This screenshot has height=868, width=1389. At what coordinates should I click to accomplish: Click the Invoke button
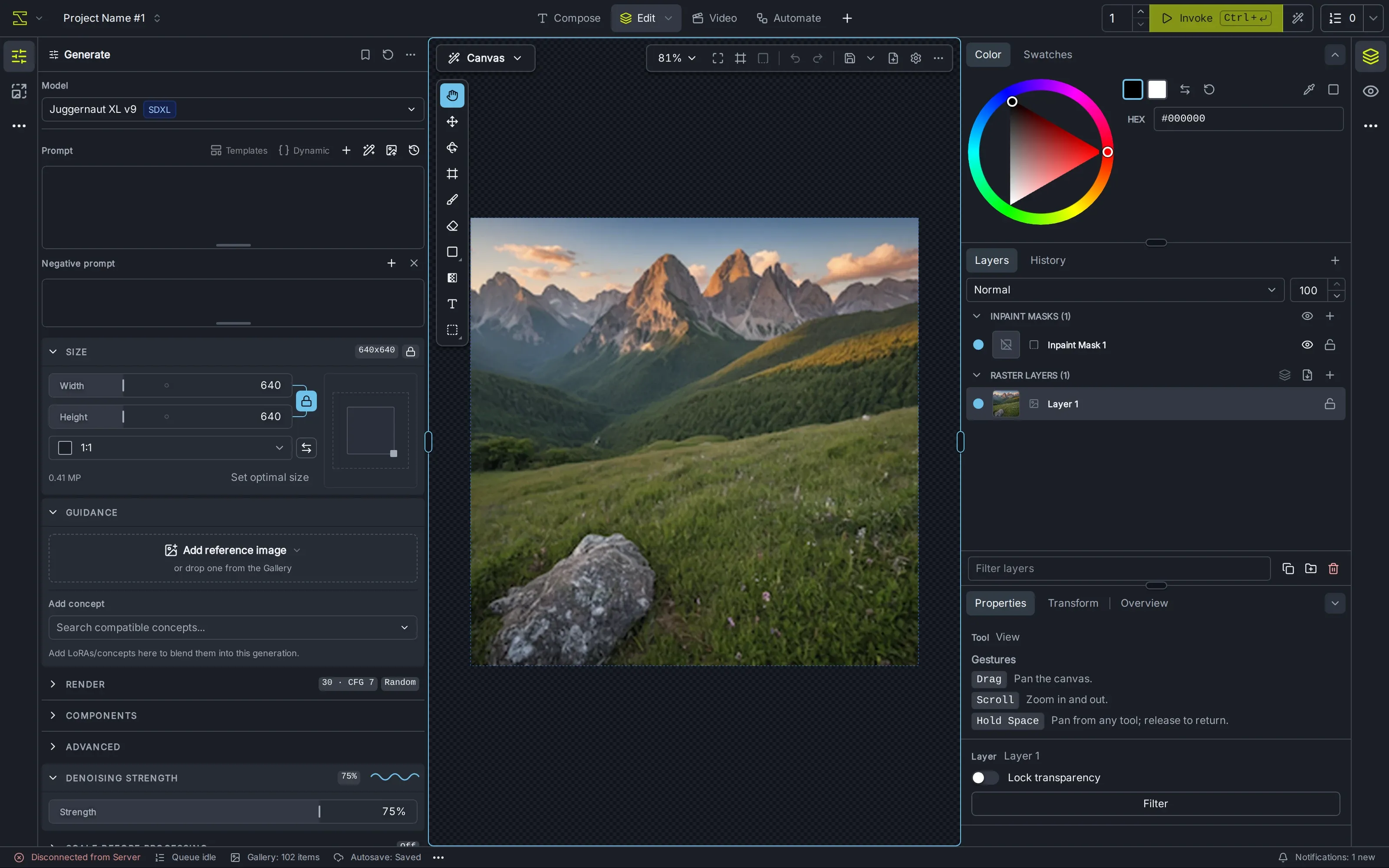click(x=1216, y=18)
